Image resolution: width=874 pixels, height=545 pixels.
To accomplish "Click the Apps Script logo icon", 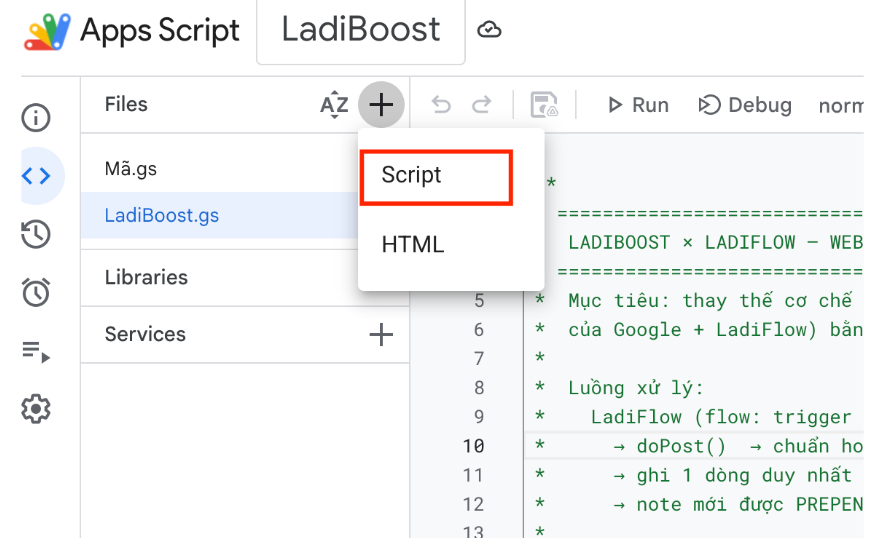I will point(47,31).
